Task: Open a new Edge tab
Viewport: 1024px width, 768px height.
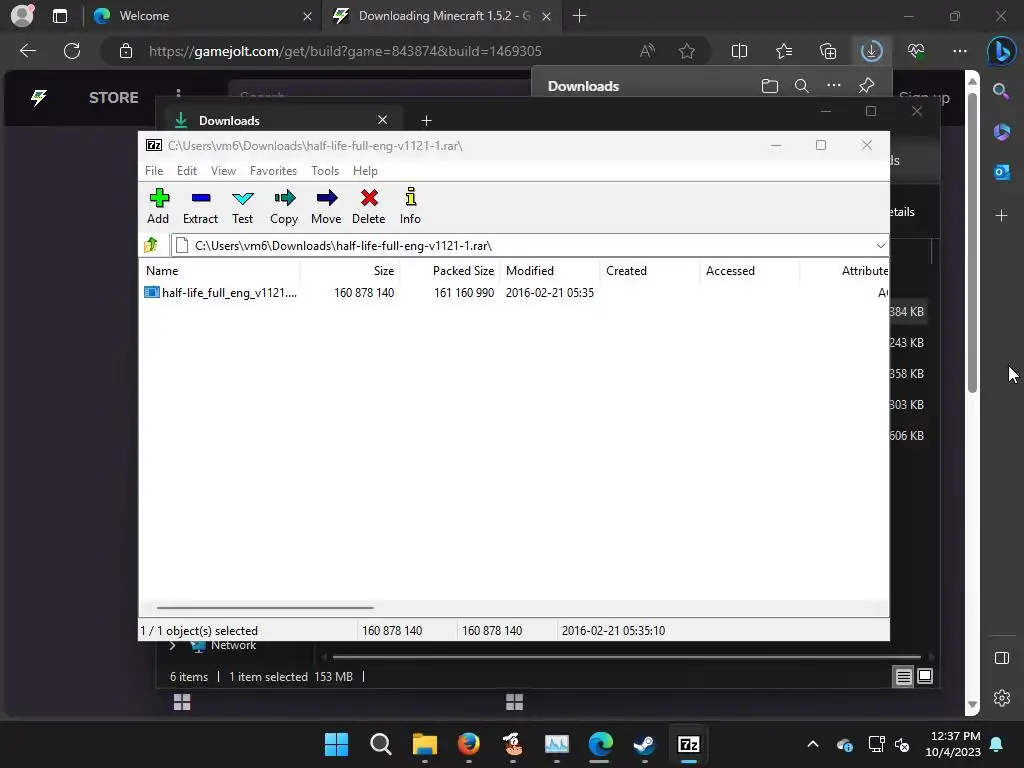Action: click(x=579, y=16)
